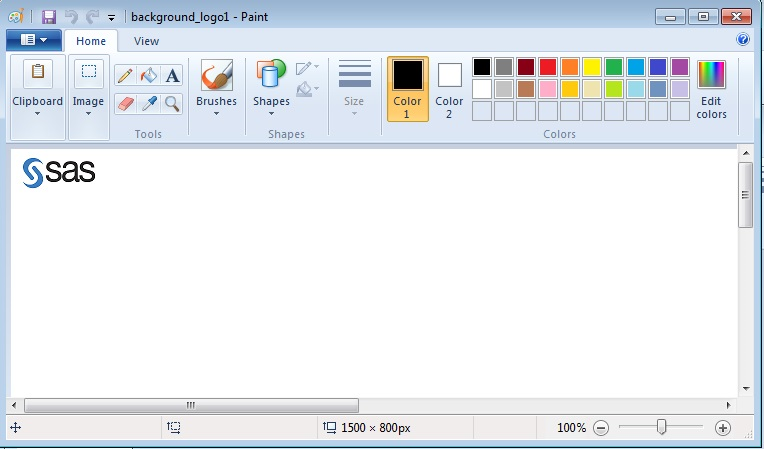
Task: Click the Edit colors button
Action: tap(711, 88)
